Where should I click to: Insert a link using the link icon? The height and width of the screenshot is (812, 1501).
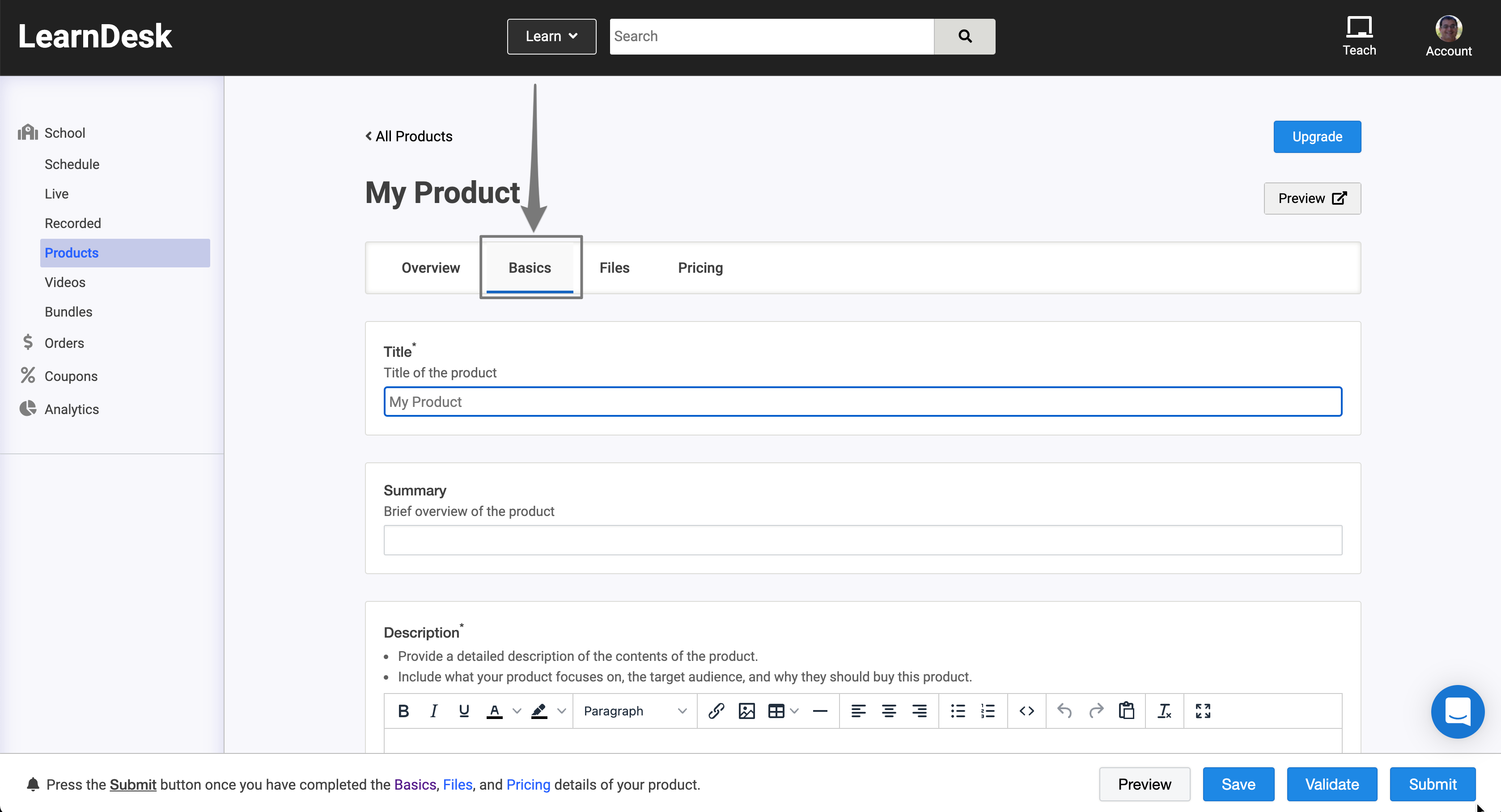coord(716,710)
